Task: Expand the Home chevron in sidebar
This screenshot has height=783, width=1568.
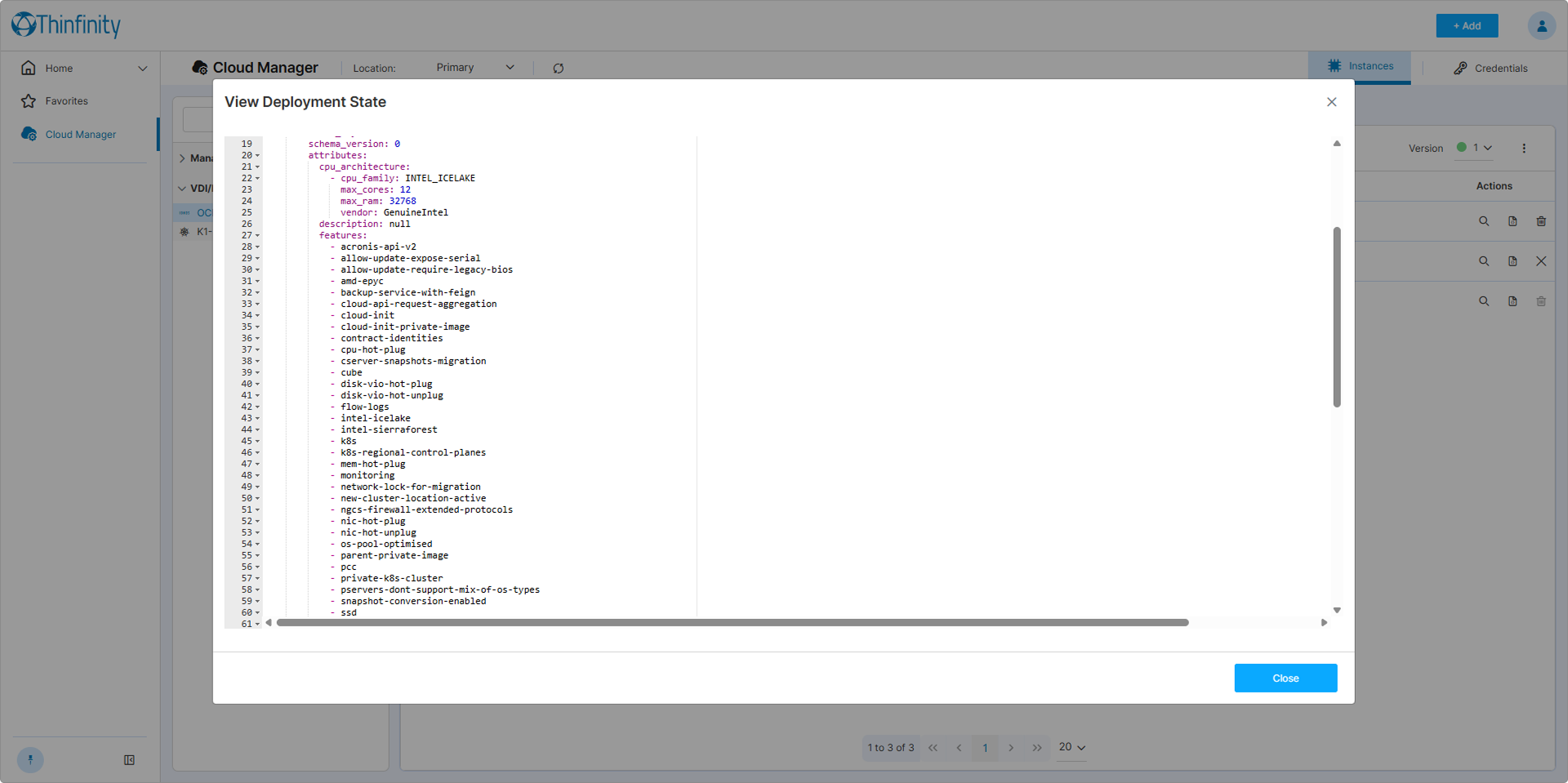Action: pyautogui.click(x=143, y=69)
